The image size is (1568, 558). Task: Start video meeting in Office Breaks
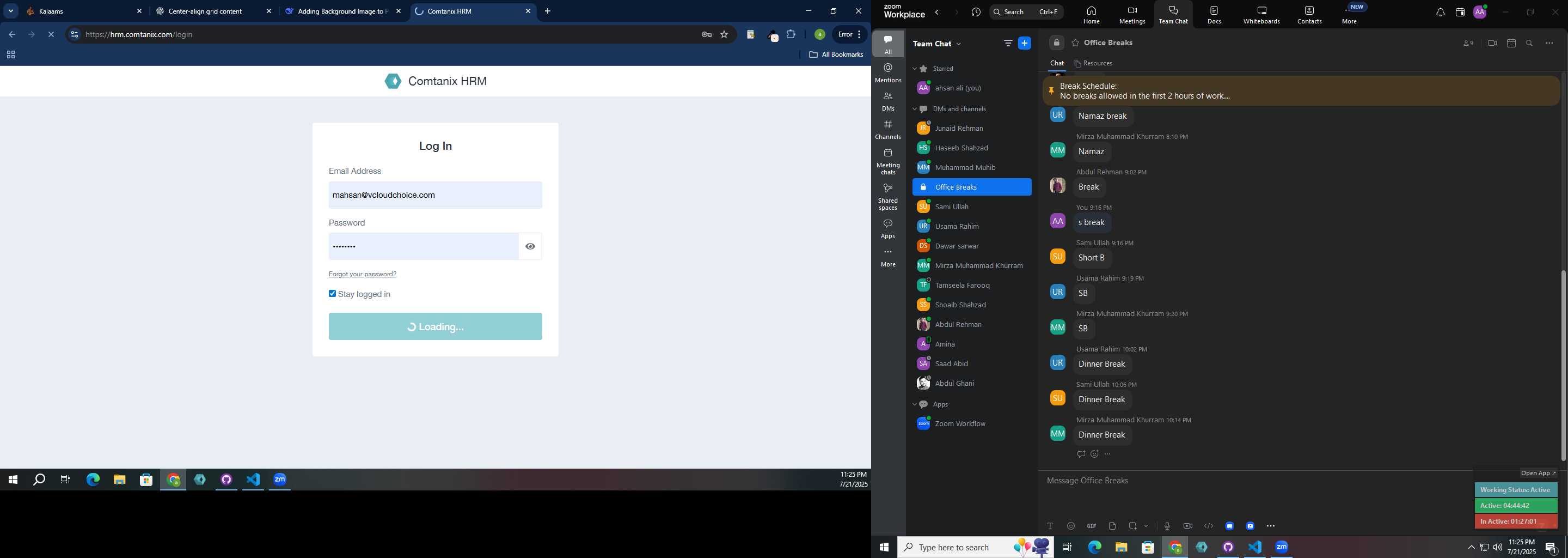coord(1492,43)
